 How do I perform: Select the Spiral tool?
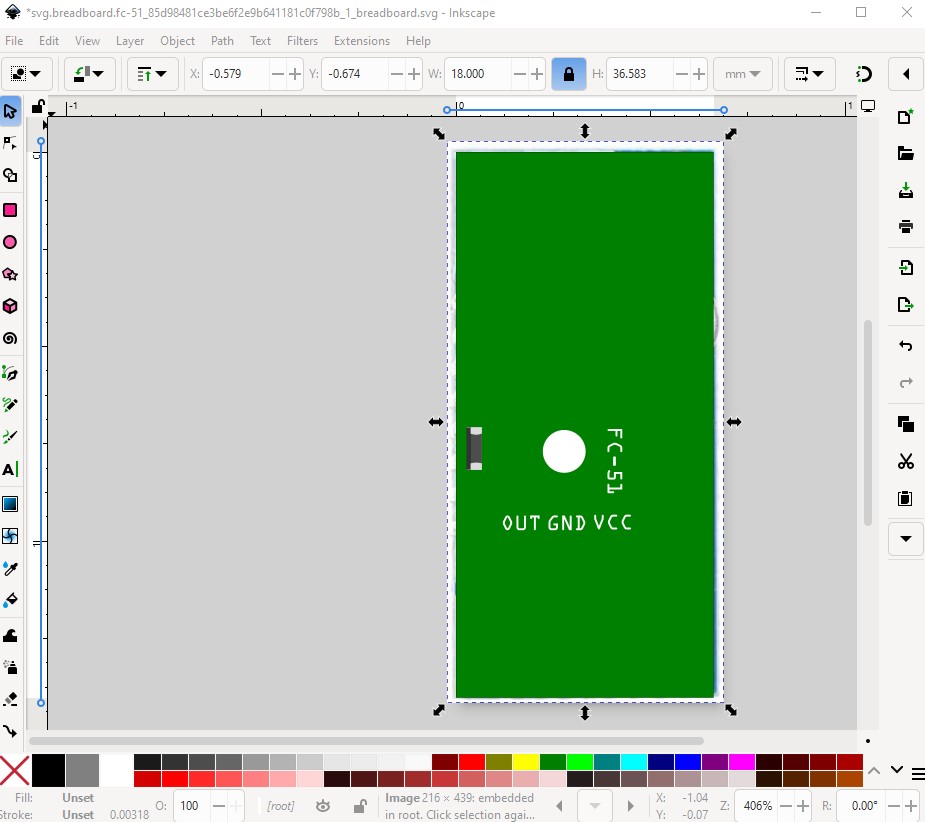coord(10,339)
